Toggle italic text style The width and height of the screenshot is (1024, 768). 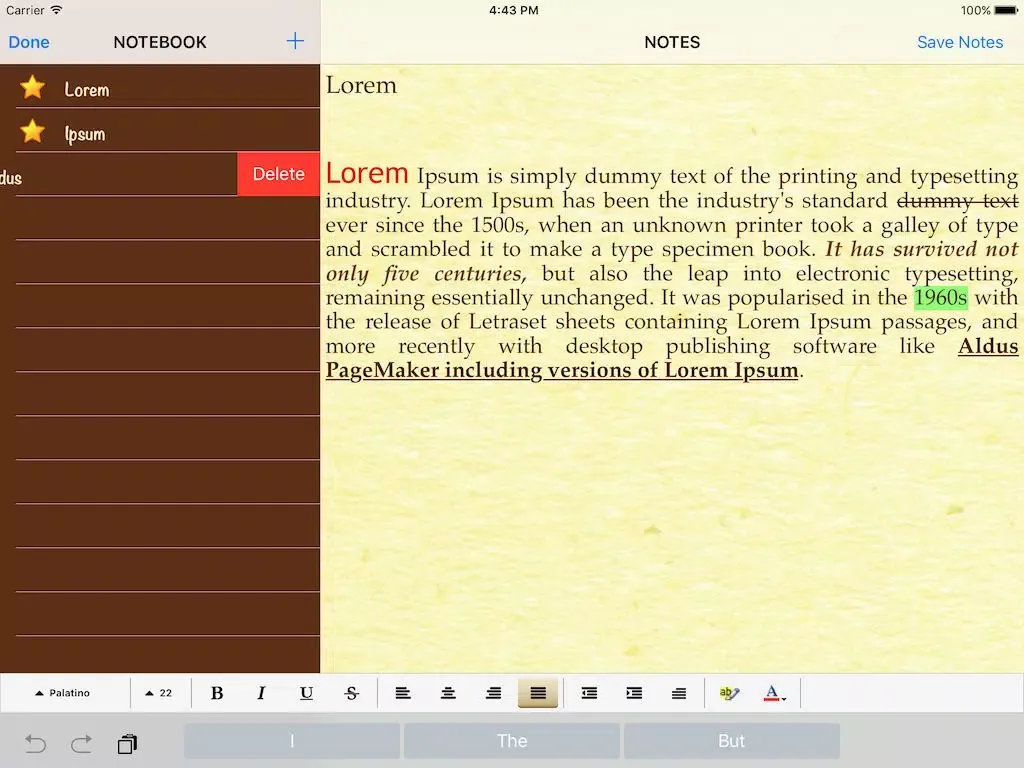click(x=262, y=693)
